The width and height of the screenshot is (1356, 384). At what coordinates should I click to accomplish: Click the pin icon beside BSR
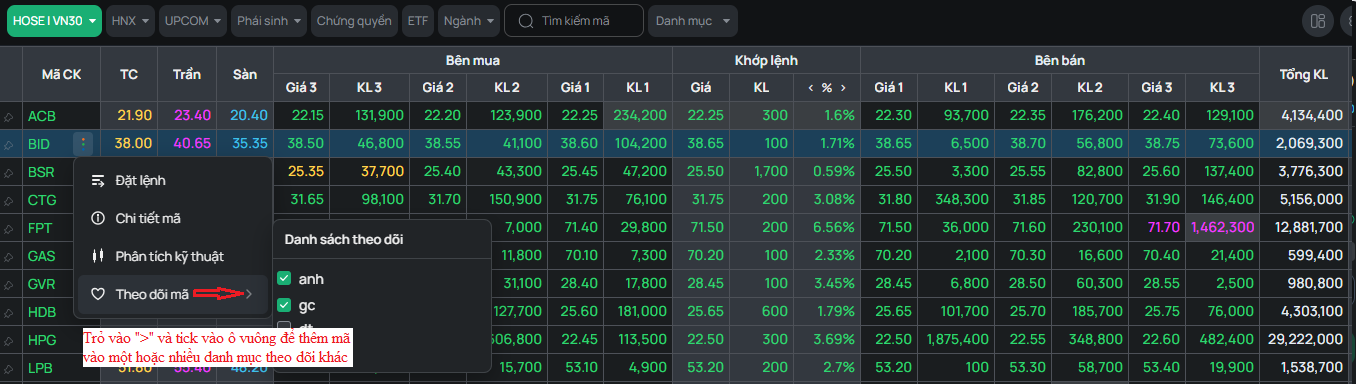point(9,173)
